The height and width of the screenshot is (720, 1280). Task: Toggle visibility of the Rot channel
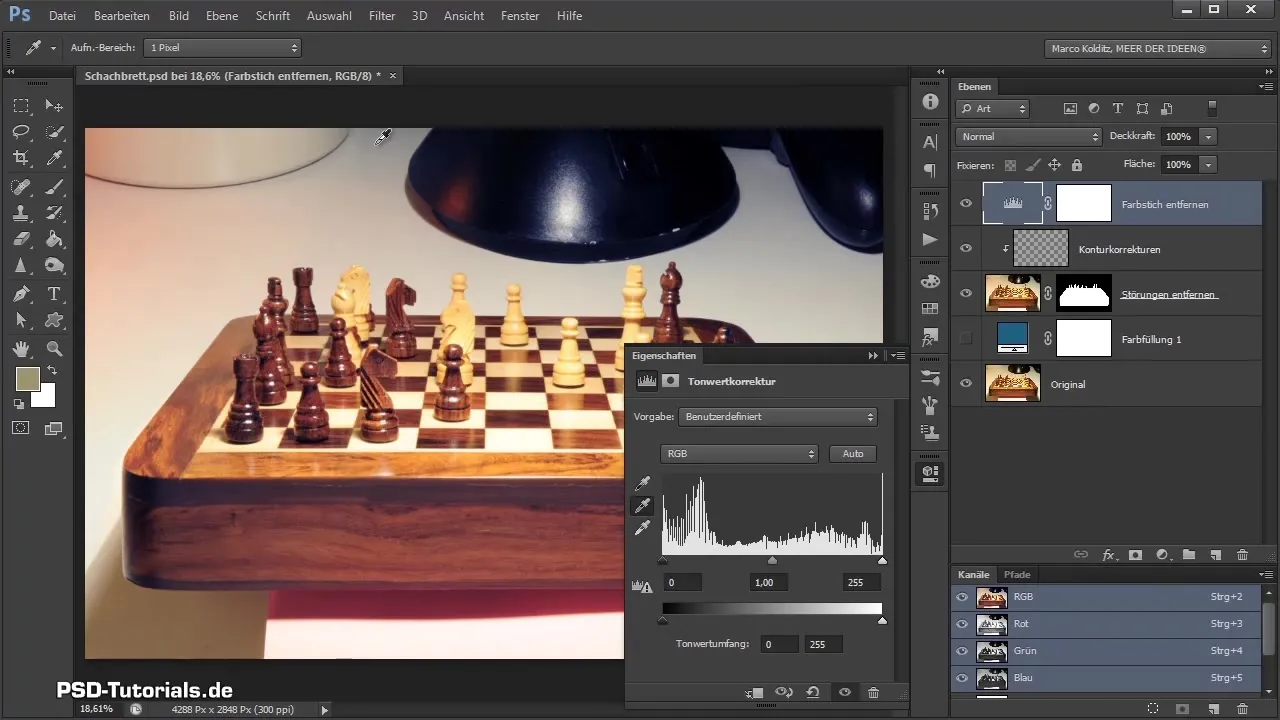[963, 624]
